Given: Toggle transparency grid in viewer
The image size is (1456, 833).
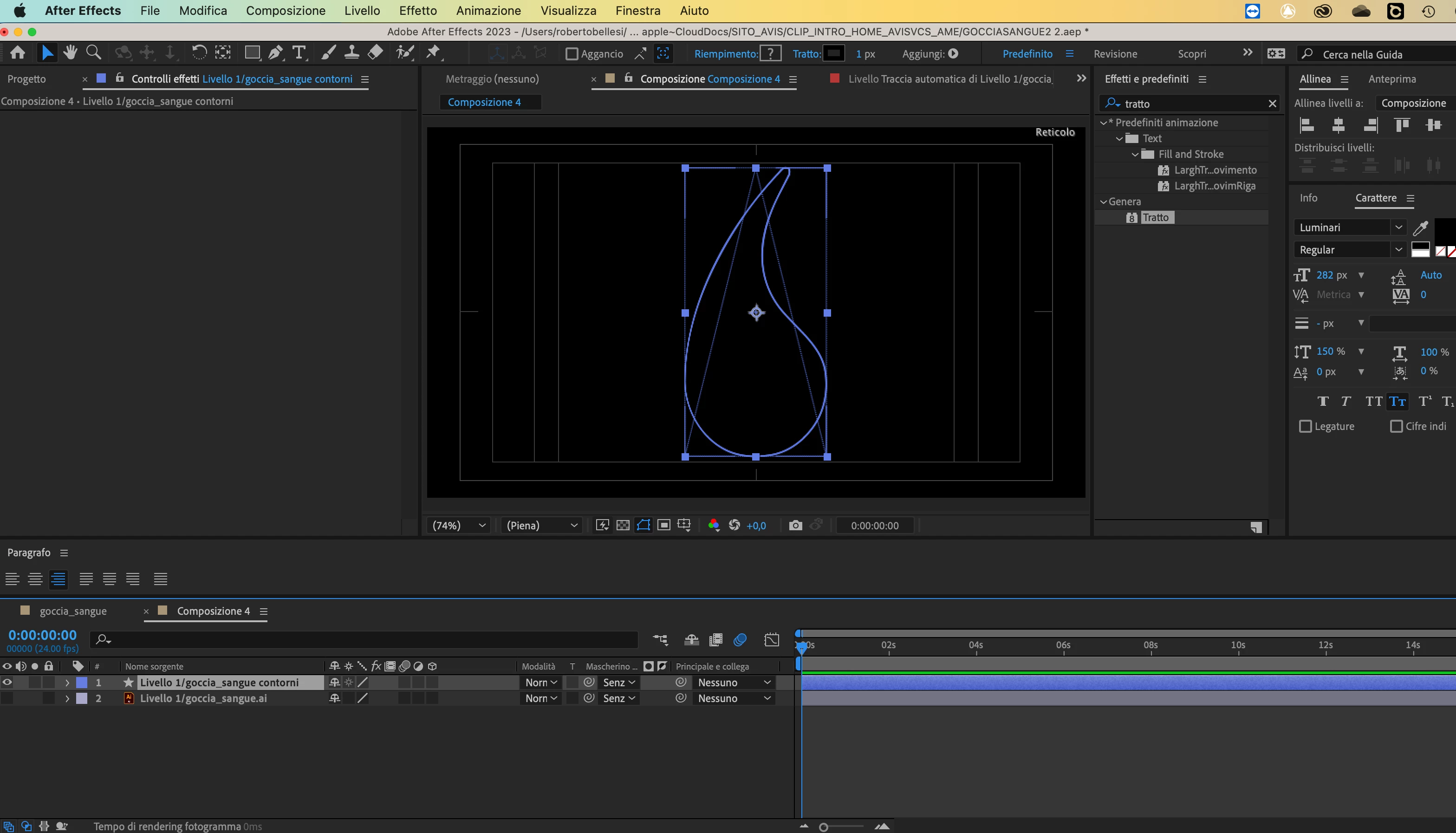Looking at the screenshot, I should pyautogui.click(x=623, y=525).
